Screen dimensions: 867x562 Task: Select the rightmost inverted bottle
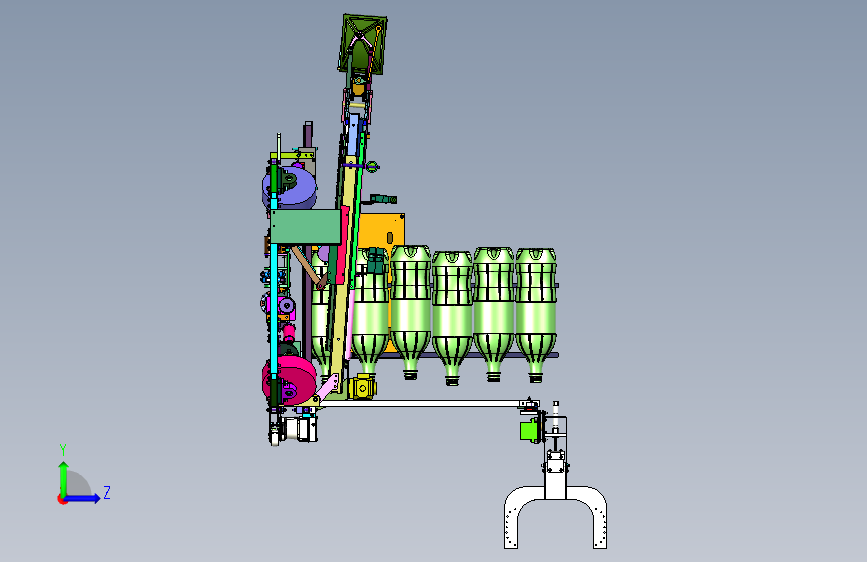536,315
